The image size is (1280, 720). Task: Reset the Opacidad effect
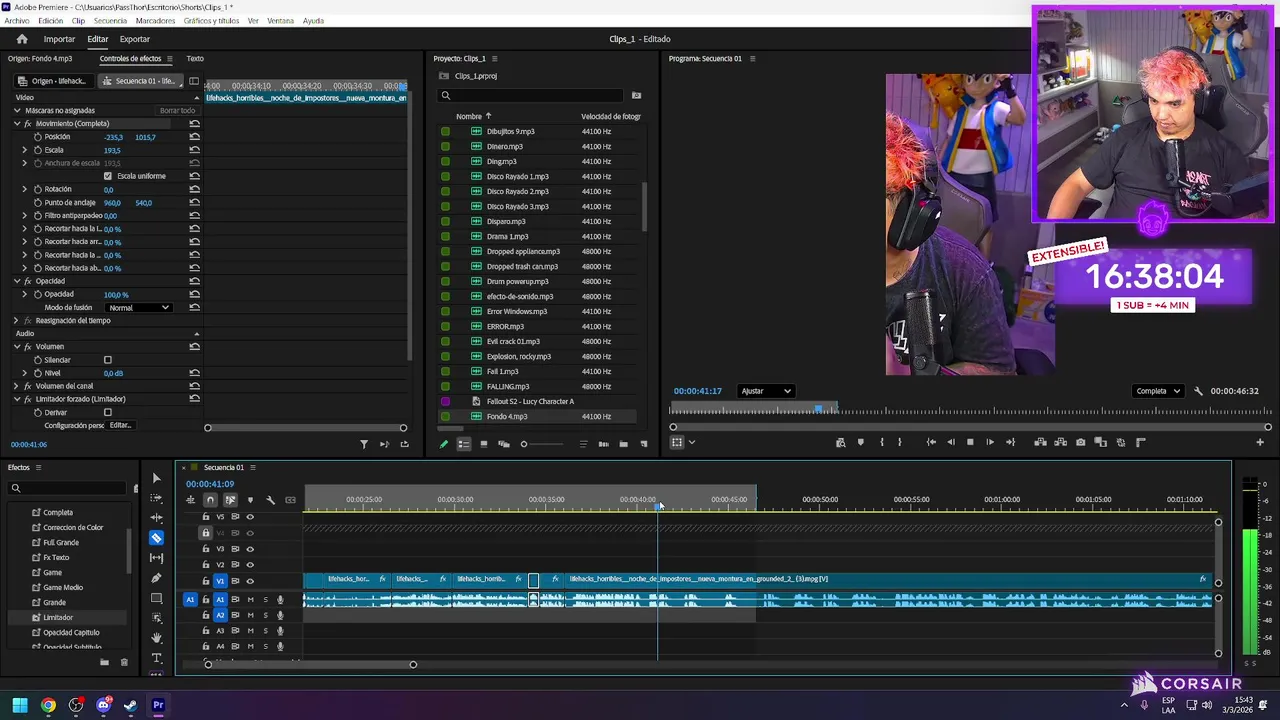194,281
